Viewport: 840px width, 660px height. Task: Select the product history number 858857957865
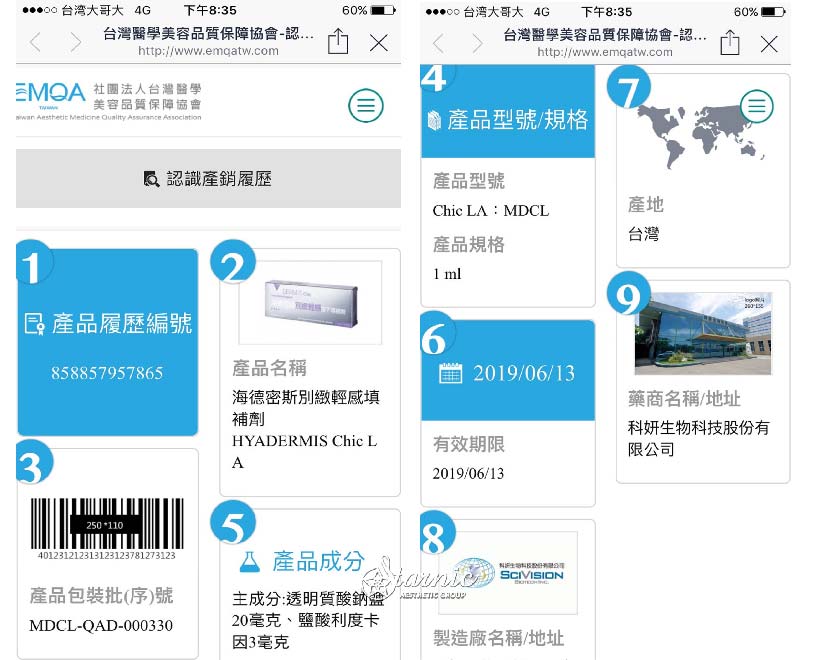(107, 373)
